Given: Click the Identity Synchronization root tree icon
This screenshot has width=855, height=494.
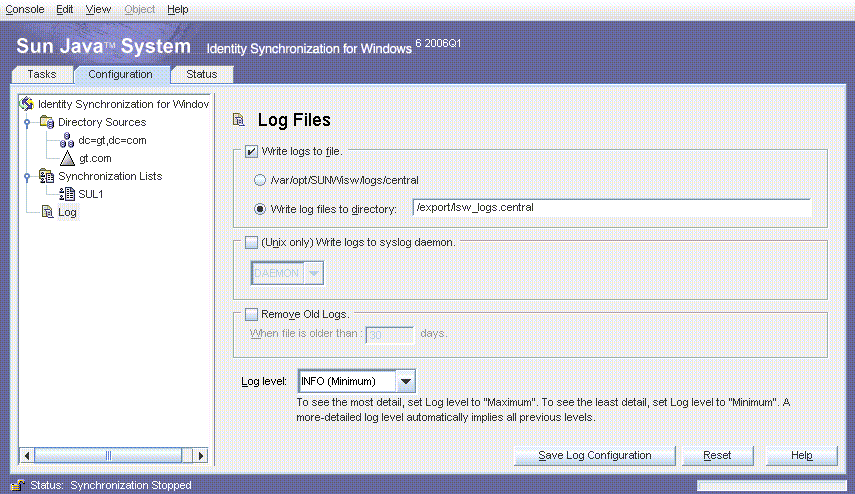Looking at the screenshot, I should tap(27, 104).
